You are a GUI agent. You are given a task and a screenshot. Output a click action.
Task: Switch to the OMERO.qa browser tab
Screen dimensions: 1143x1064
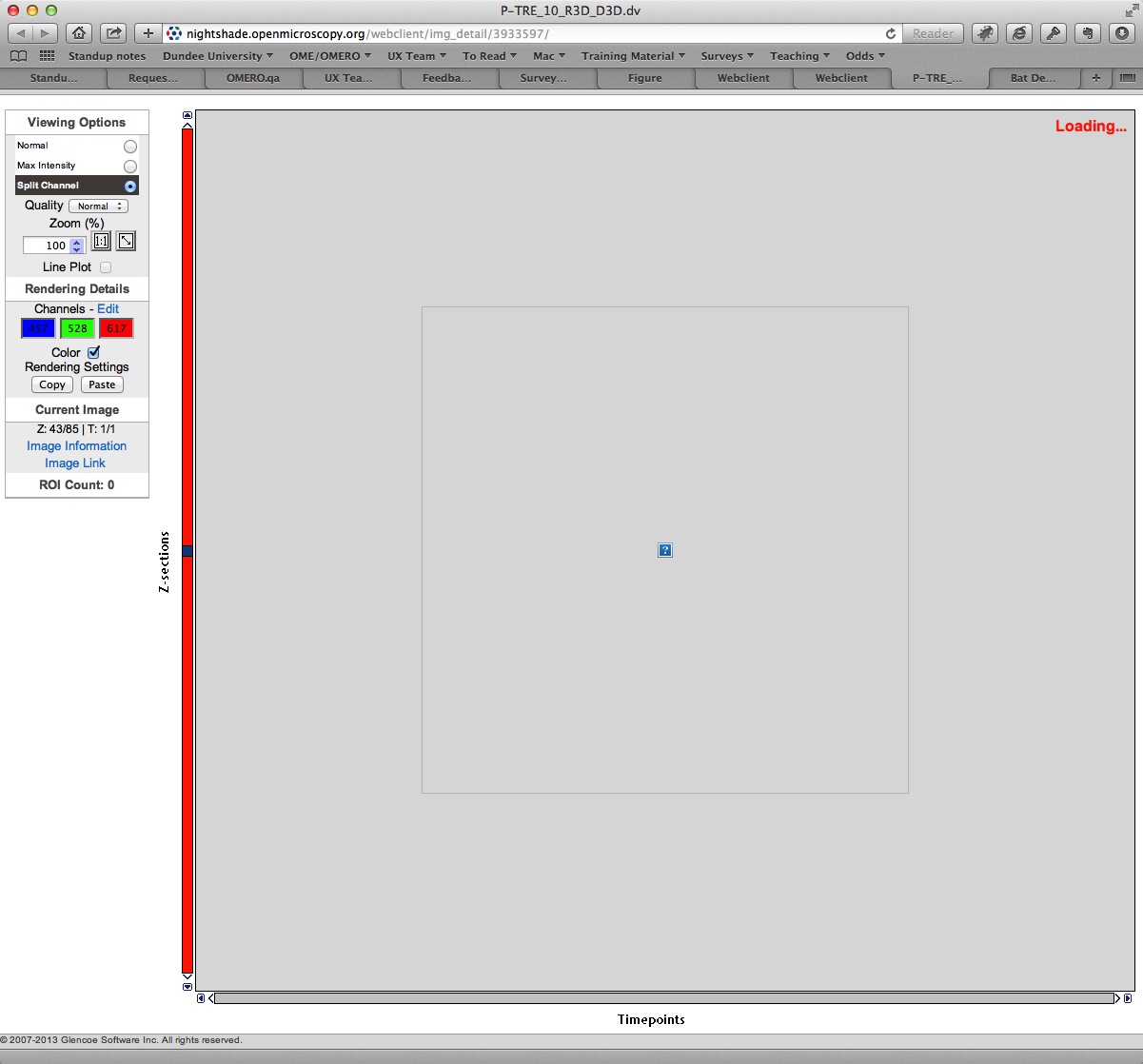tap(253, 78)
